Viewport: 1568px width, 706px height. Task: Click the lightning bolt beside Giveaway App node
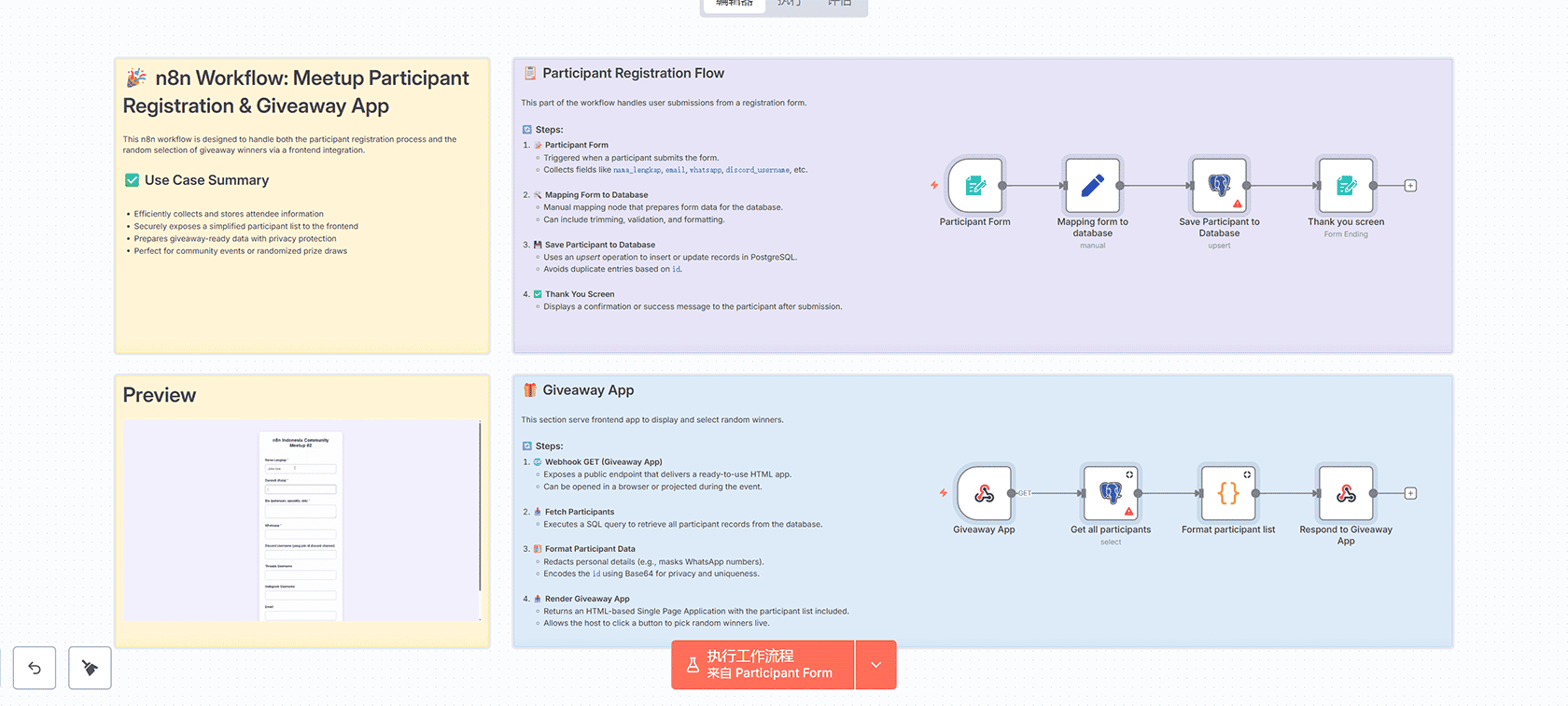(x=943, y=493)
